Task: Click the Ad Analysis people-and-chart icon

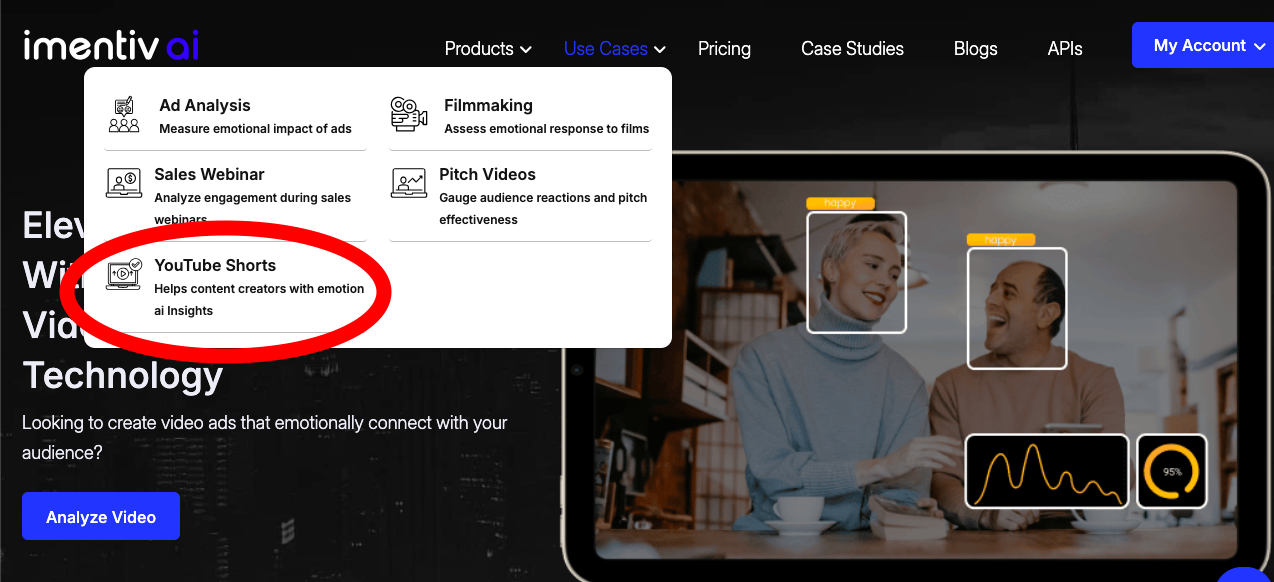Action: (124, 115)
